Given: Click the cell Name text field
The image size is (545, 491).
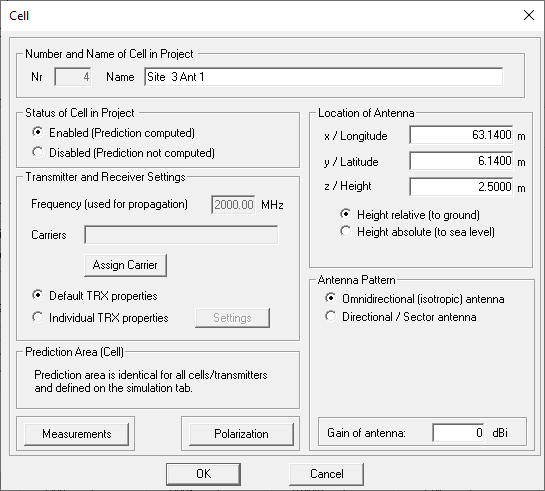Looking at the screenshot, I should pos(324,77).
